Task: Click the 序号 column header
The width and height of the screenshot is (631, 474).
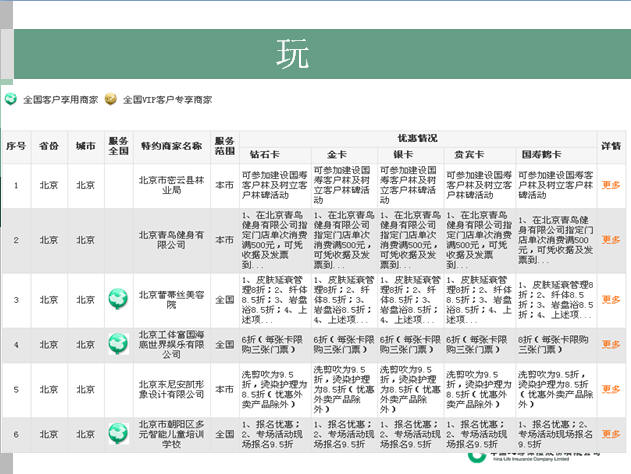Action: [x=16, y=146]
